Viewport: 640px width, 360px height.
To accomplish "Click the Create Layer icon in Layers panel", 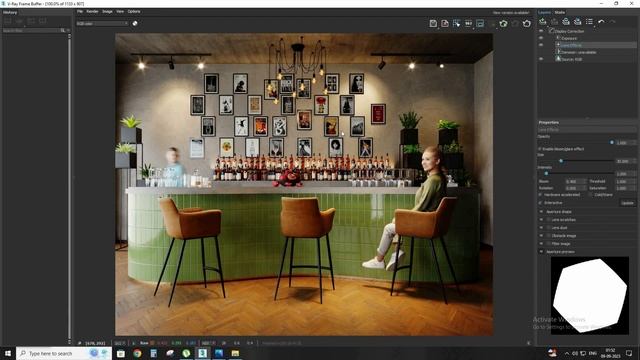I will pyautogui.click(x=542, y=22).
